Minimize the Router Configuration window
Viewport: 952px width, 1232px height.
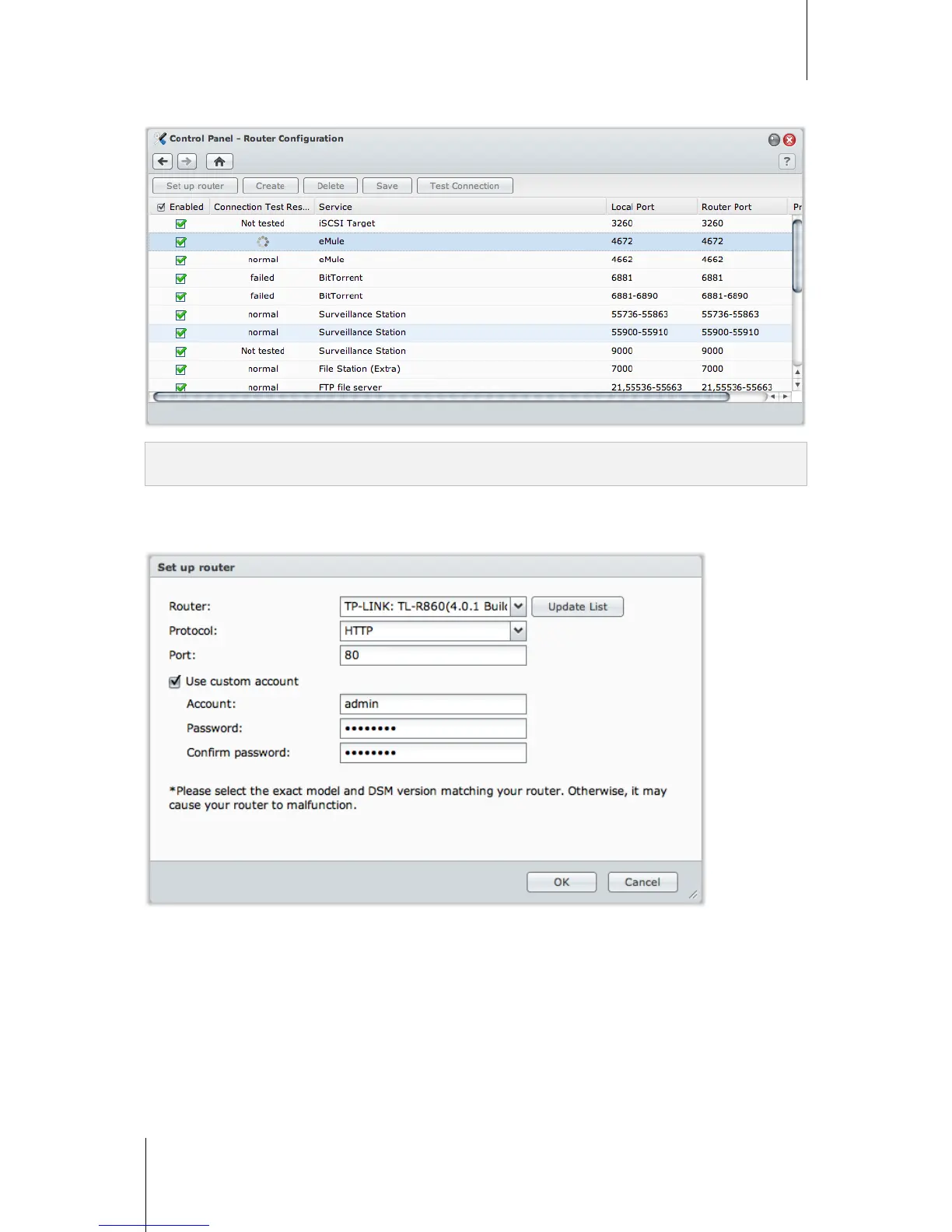tap(774, 140)
